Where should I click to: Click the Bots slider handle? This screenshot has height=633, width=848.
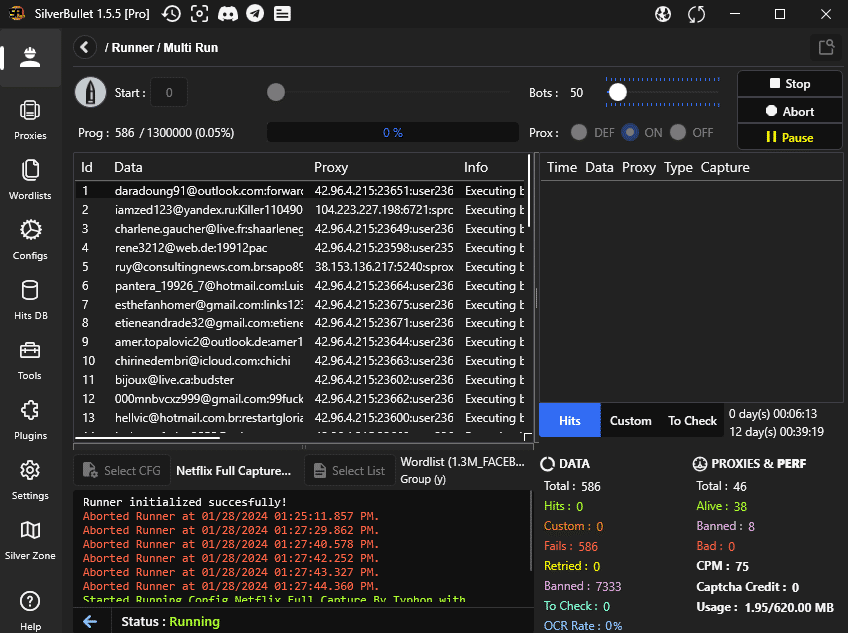(618, 92)
